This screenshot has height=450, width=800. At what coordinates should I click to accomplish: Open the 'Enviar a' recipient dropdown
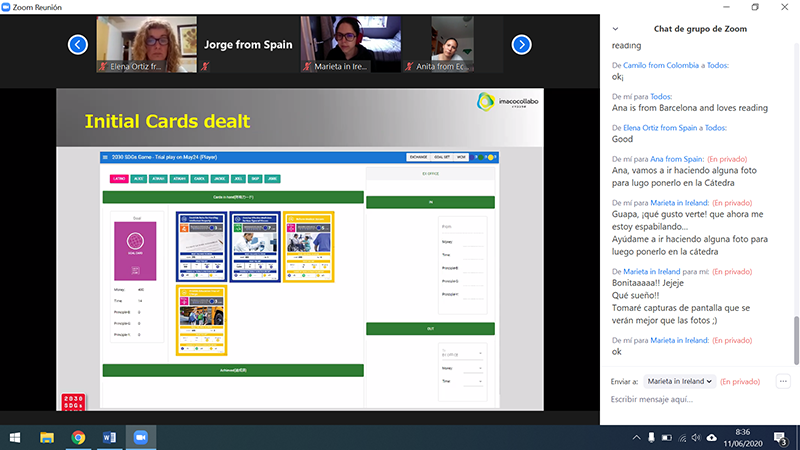coord(681,381)
